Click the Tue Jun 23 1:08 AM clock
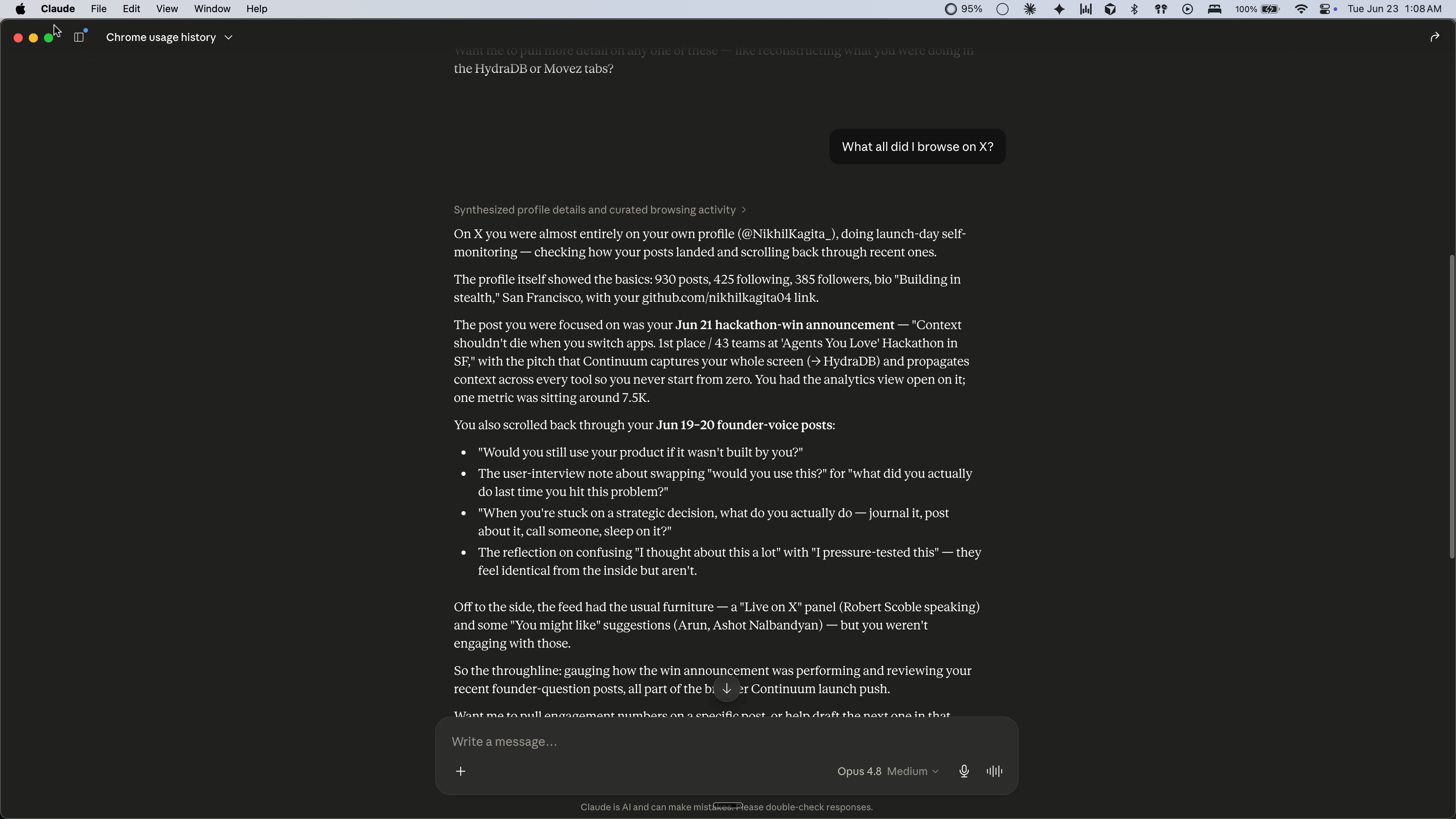Image resolution: width=1456 pixels, height=819 pixels. 1394,9
